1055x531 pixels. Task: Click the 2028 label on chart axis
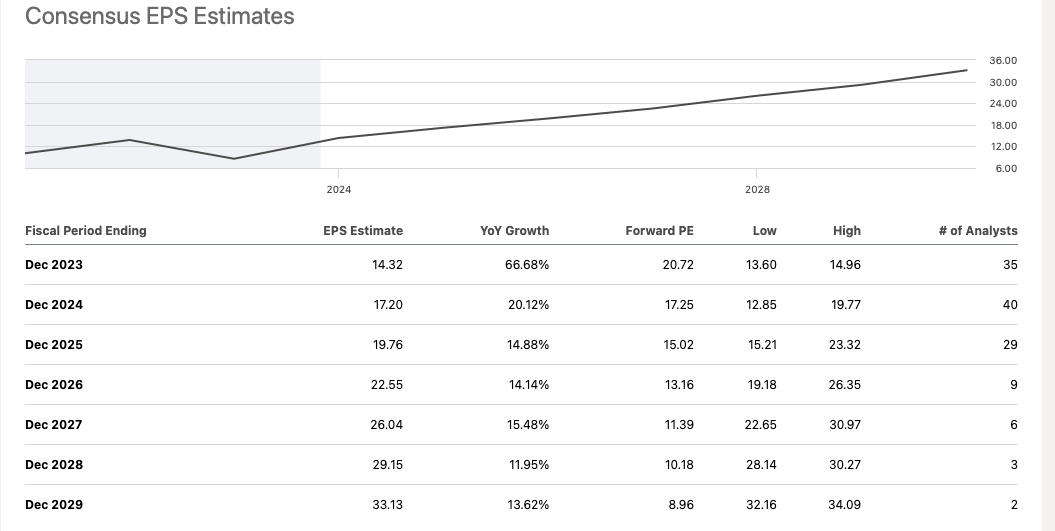point(757,190)
